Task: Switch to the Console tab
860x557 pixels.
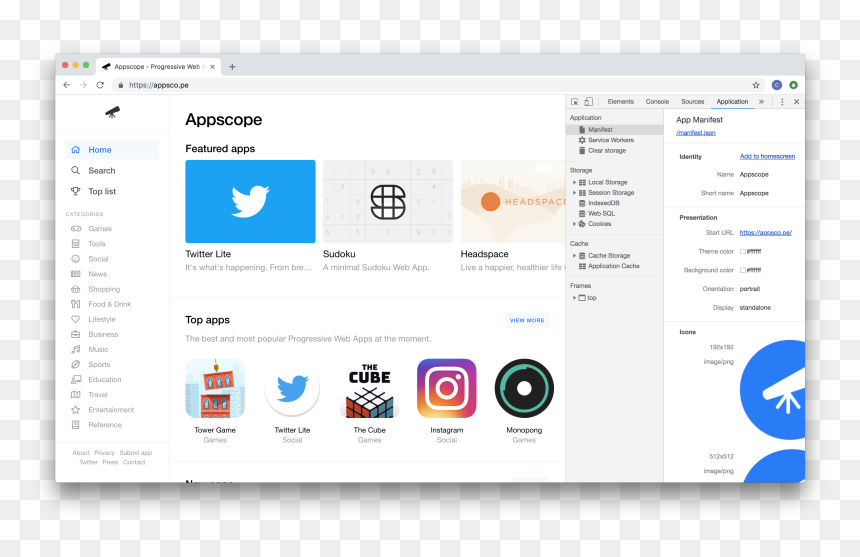Action: tap(657, 102)
